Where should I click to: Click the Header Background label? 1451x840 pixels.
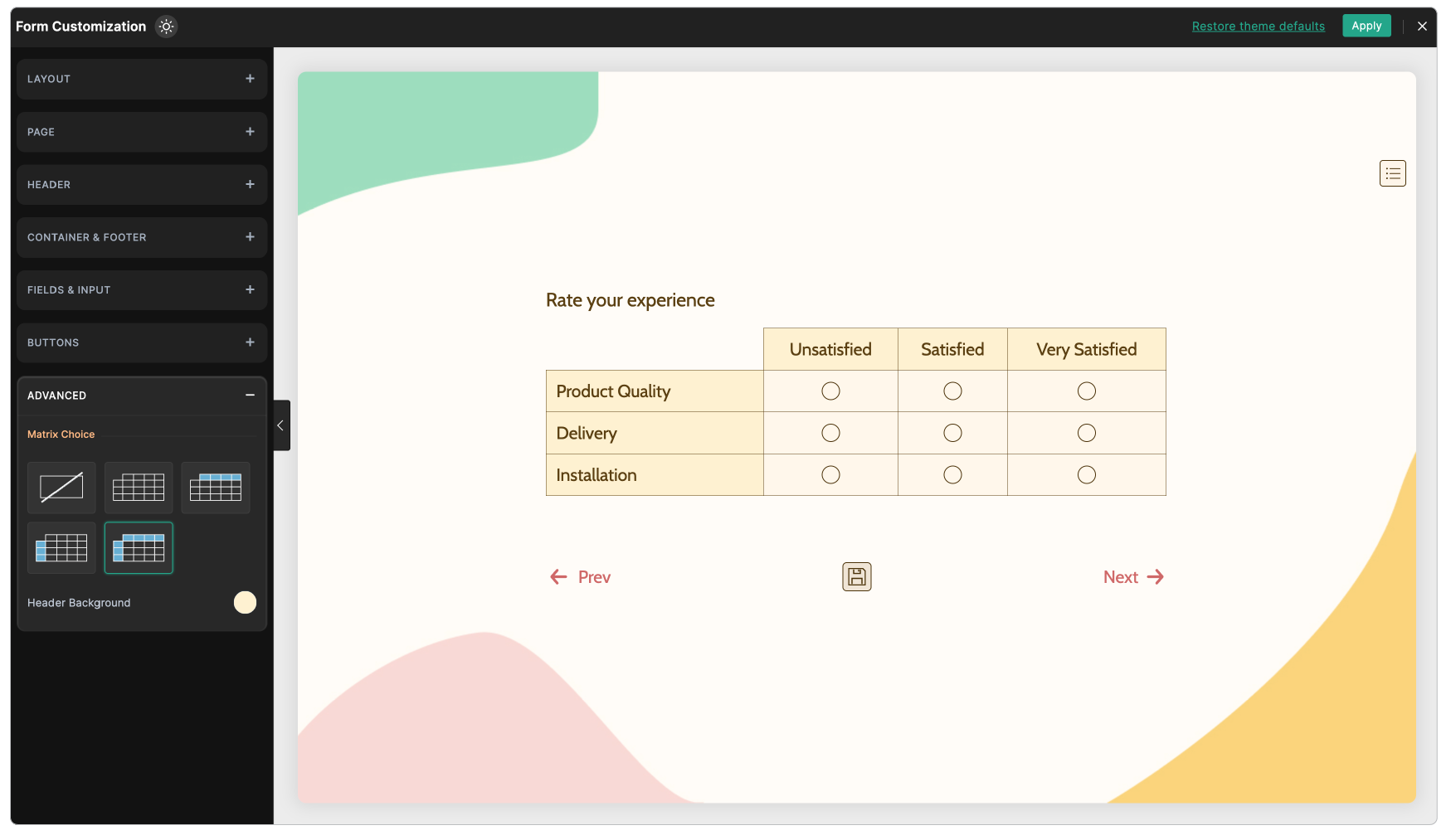click(x=79, y=603)
